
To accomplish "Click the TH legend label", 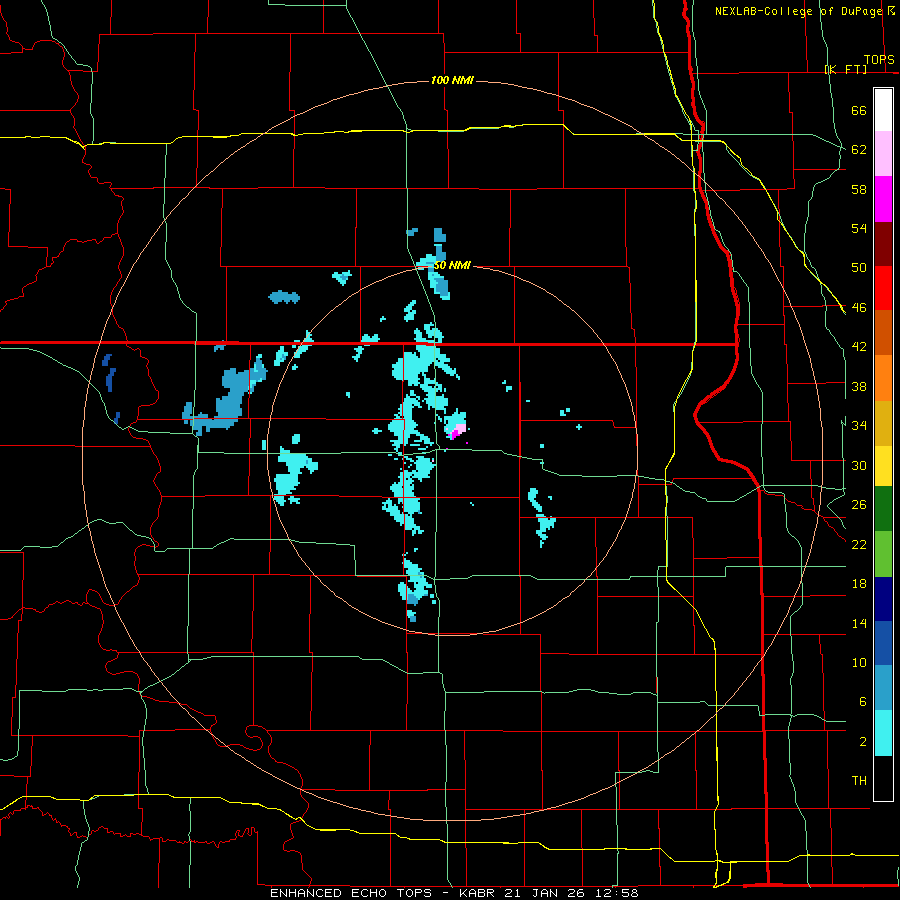I will click(x=859, y=781).
